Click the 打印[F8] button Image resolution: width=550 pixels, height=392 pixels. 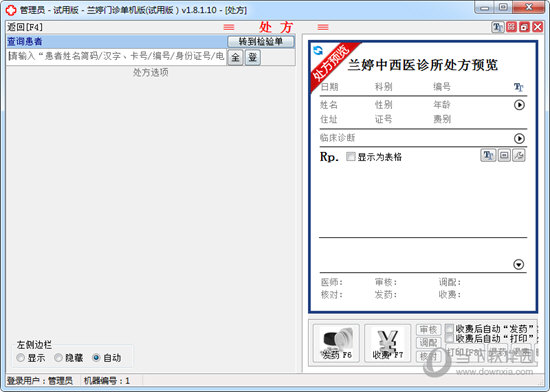[465, 352]
